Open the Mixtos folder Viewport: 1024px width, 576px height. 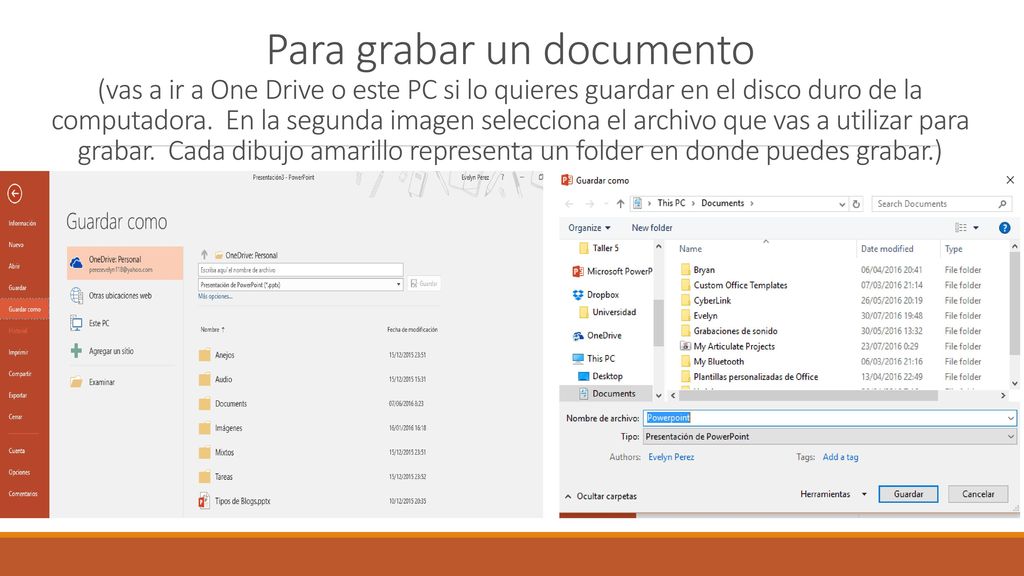coord(217,453)
